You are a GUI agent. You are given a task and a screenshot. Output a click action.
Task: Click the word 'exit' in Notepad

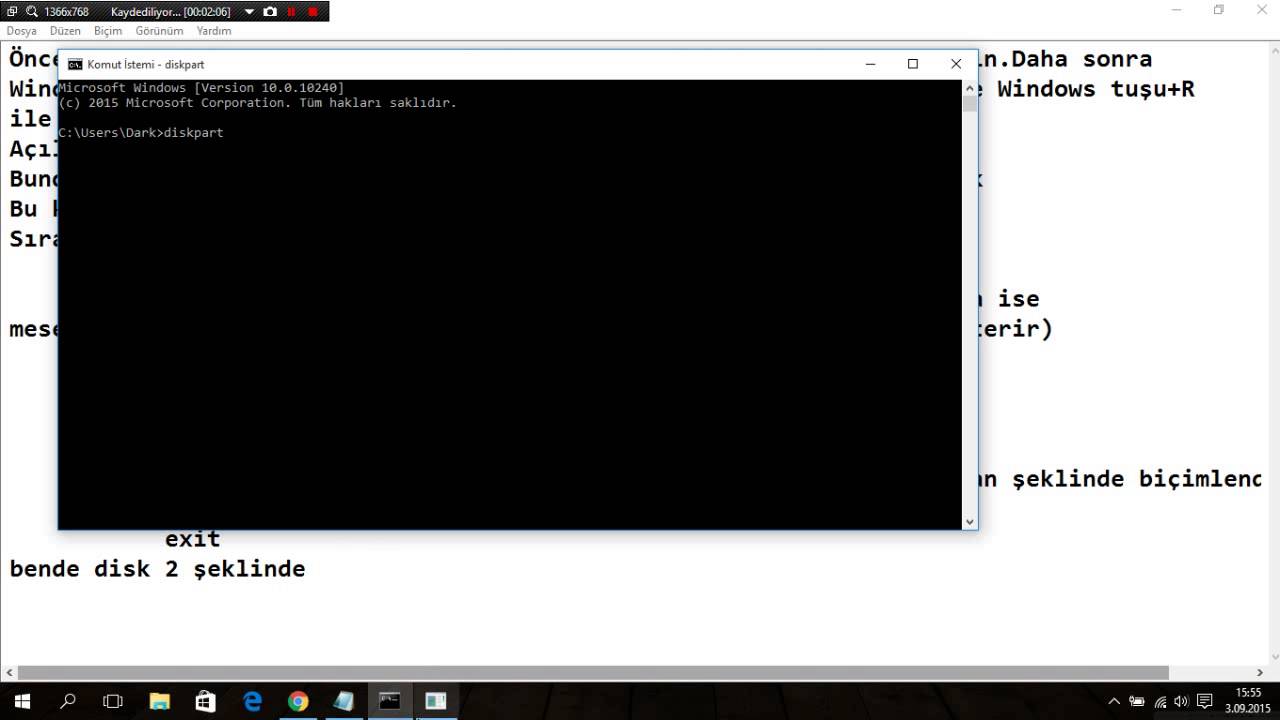tap(193, 539)
